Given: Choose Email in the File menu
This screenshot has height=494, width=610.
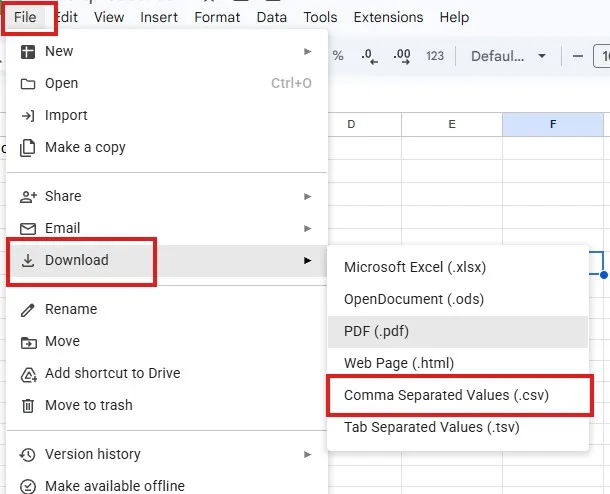Looking at the screenshot, I should point(167,228).
